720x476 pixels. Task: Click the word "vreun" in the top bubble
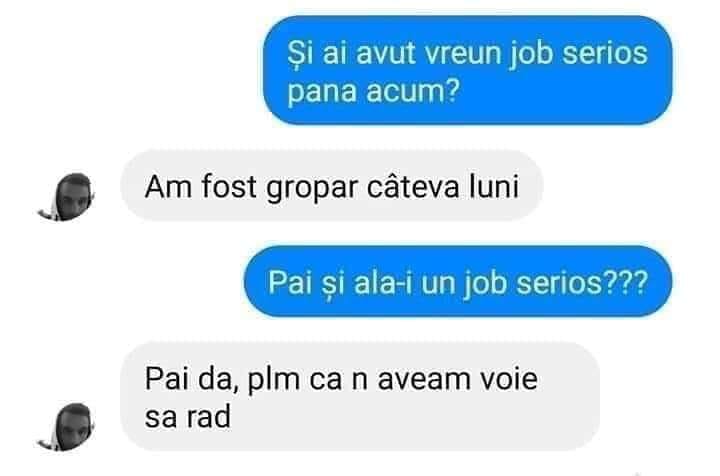(462, 54)
